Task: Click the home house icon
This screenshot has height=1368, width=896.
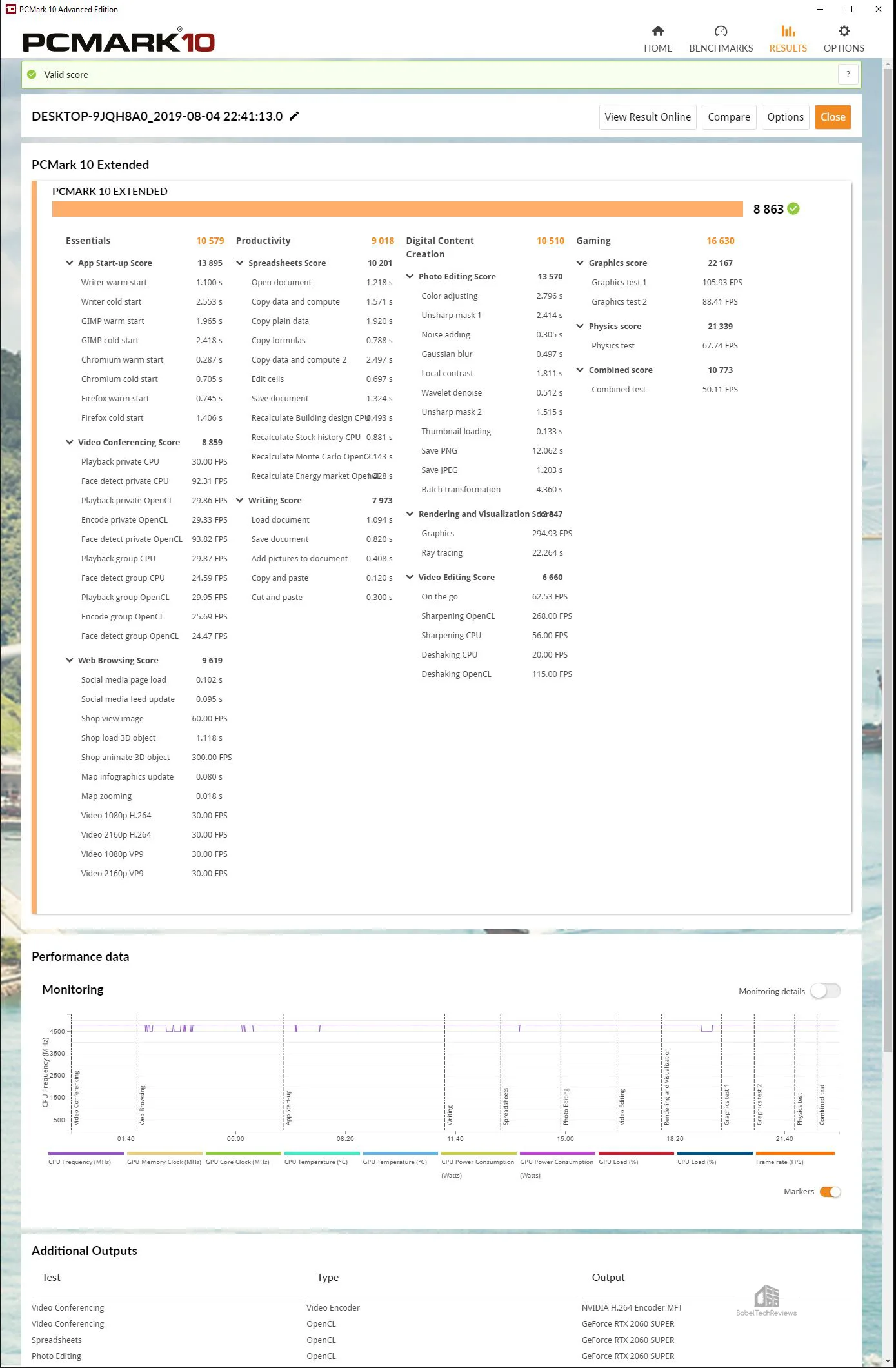Action: 658,31
